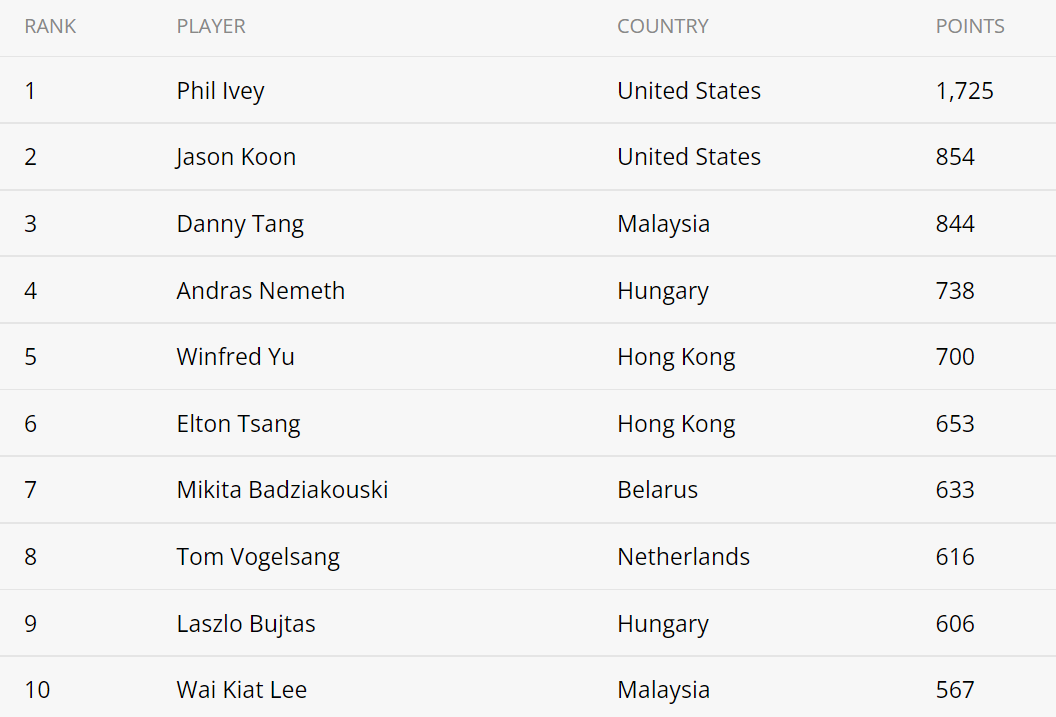Click Netherlands in the country column
The height and width of the screenshot is (717, 1056).
tap(684, 557)
